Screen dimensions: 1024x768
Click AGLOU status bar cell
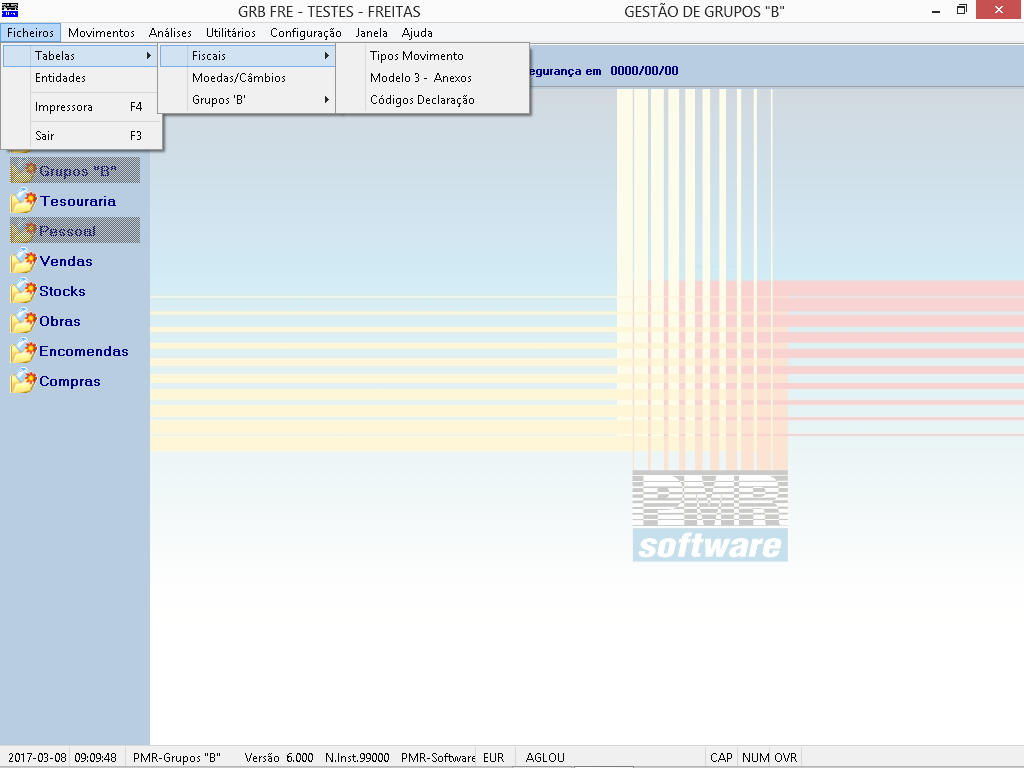point(545,758)
